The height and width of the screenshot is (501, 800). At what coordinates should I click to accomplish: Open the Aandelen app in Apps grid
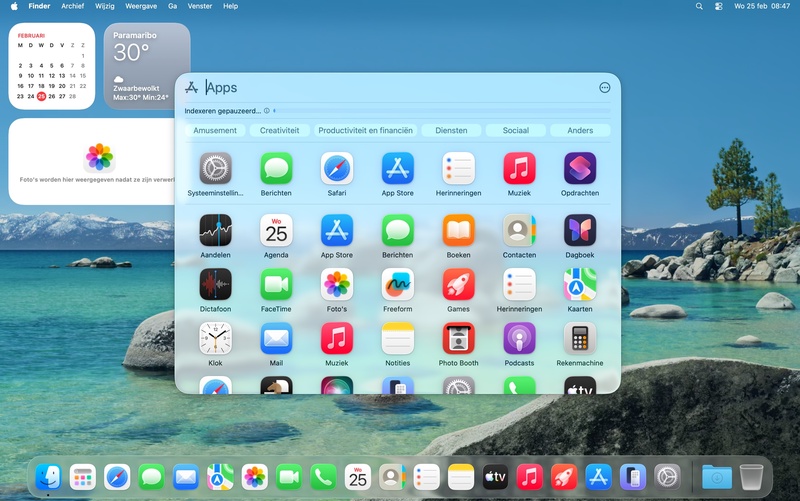215,230
